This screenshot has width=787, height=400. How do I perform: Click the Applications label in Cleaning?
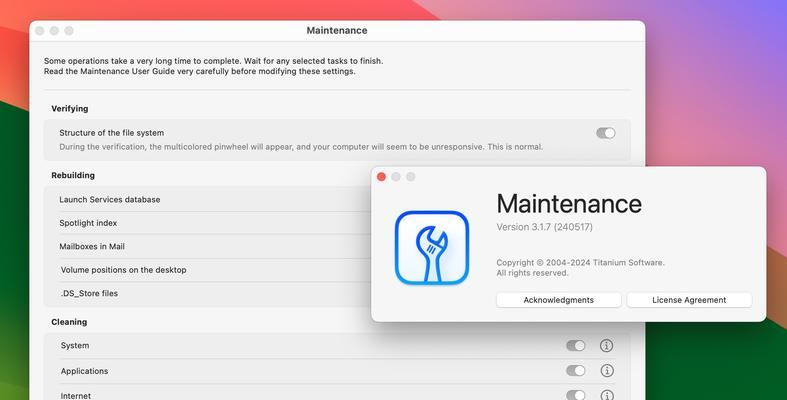(x=84, y=371)
